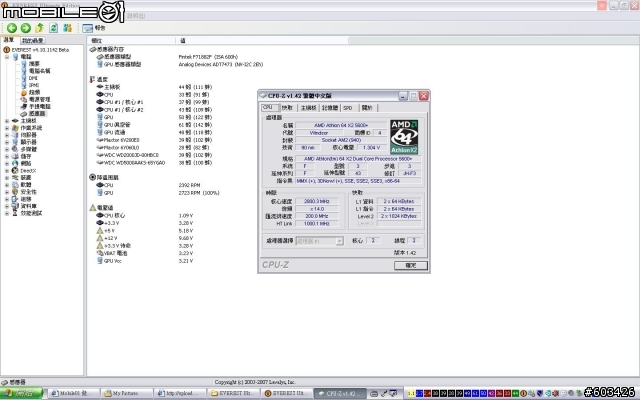
Task: Open the Report toolbar button
Action: click(94, 28)
